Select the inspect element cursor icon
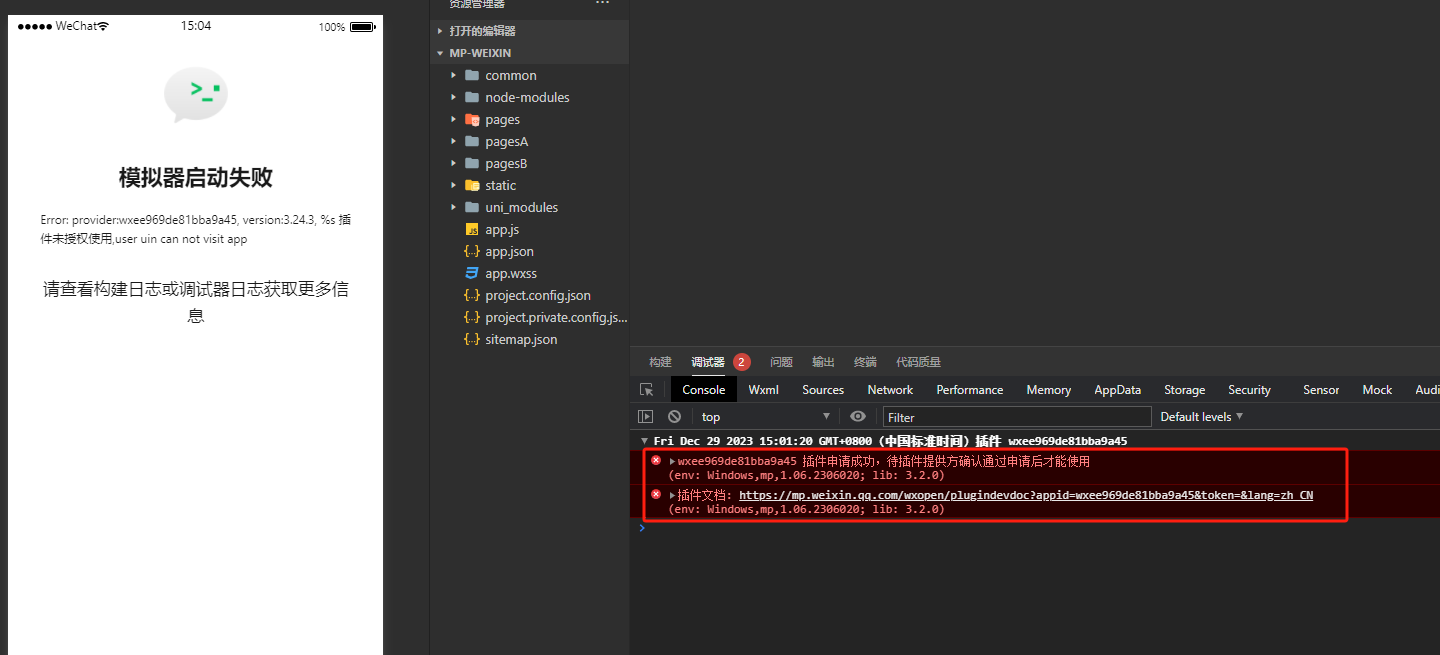 click(x=647, y=390)
